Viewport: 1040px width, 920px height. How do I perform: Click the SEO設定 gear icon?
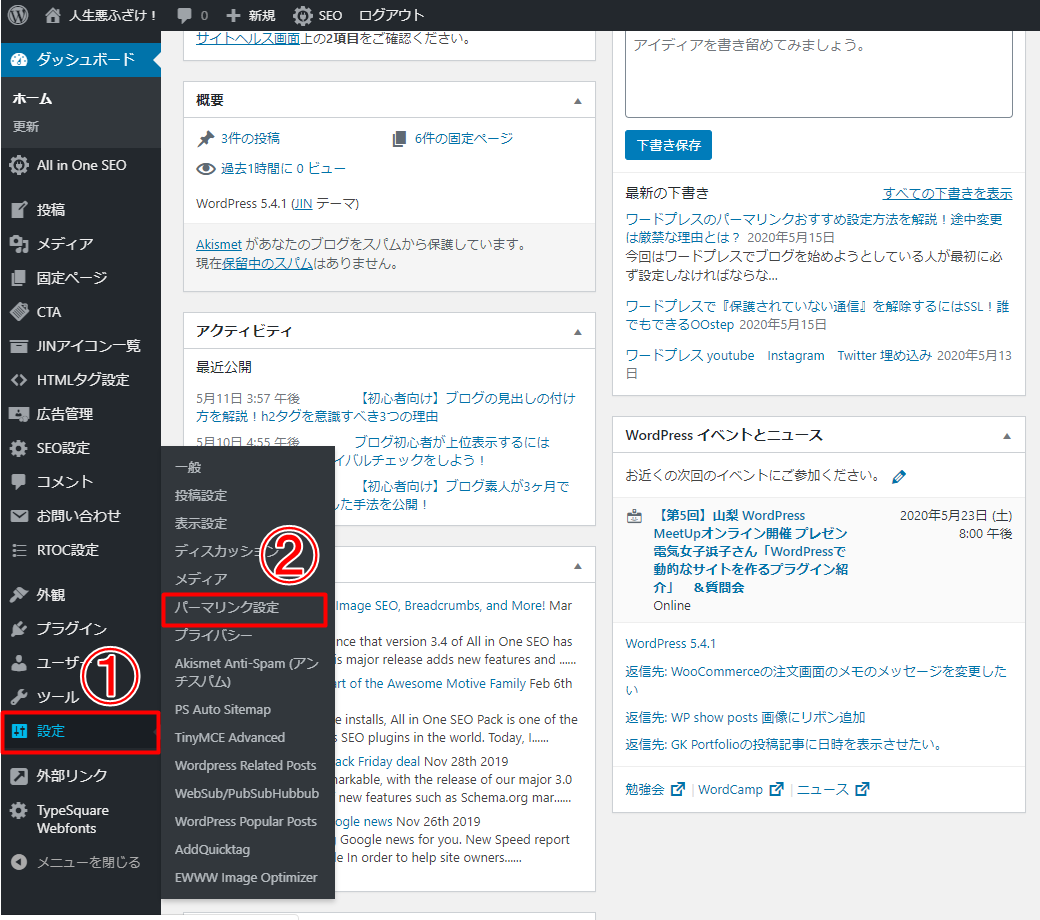19,448
